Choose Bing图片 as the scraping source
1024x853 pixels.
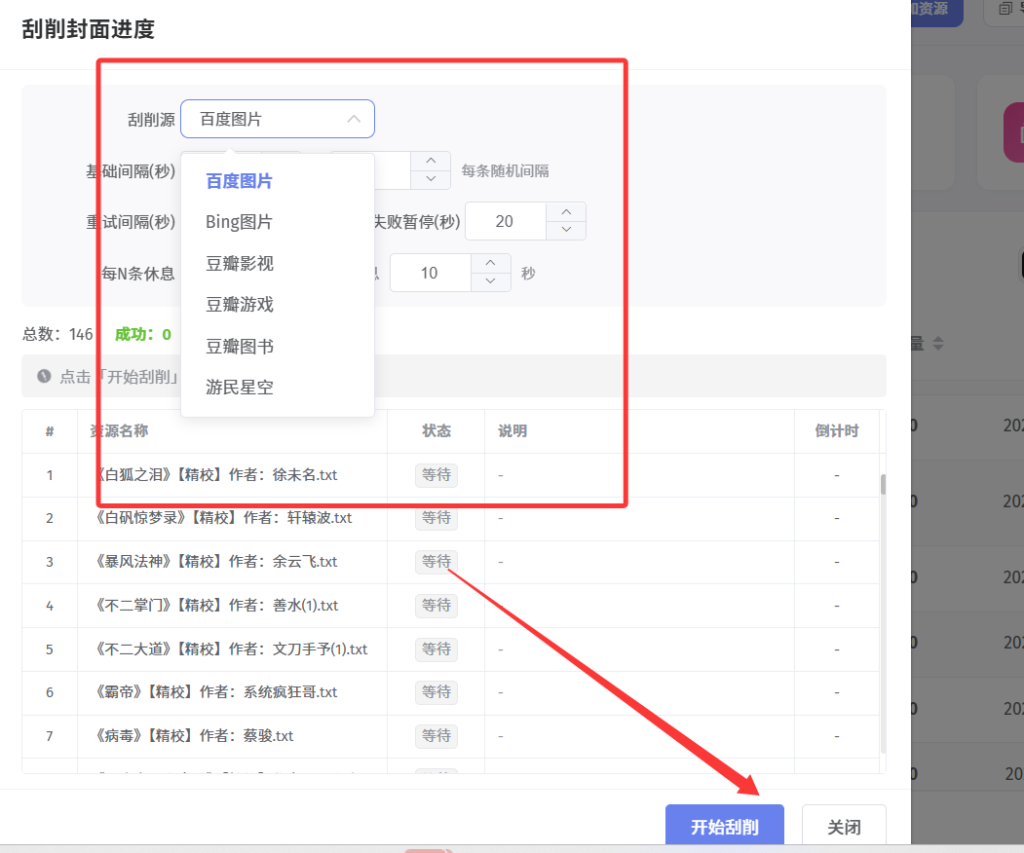pos(239,222)
